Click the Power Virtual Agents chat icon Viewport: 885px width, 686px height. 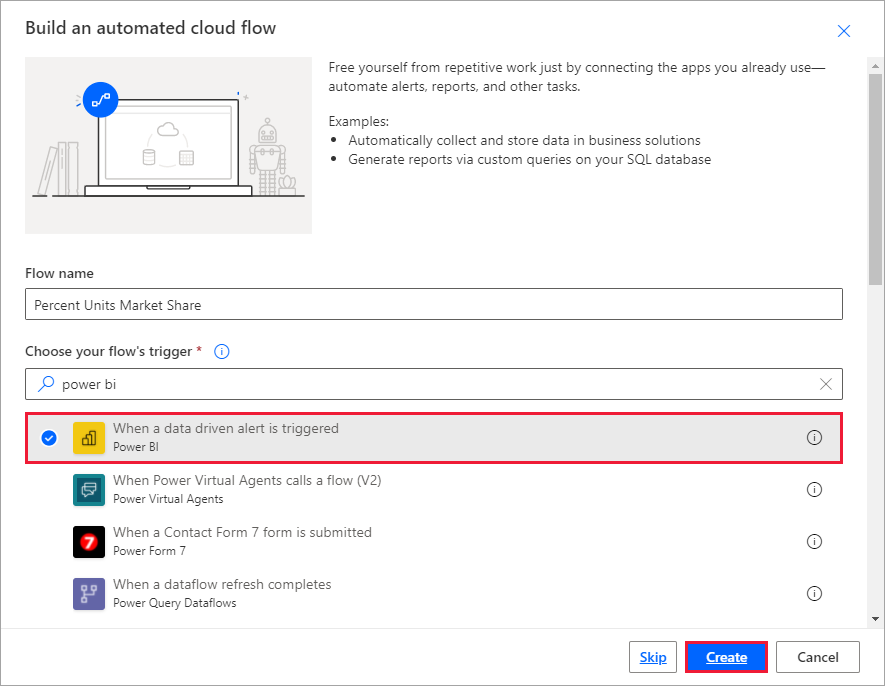click(90, 489)
